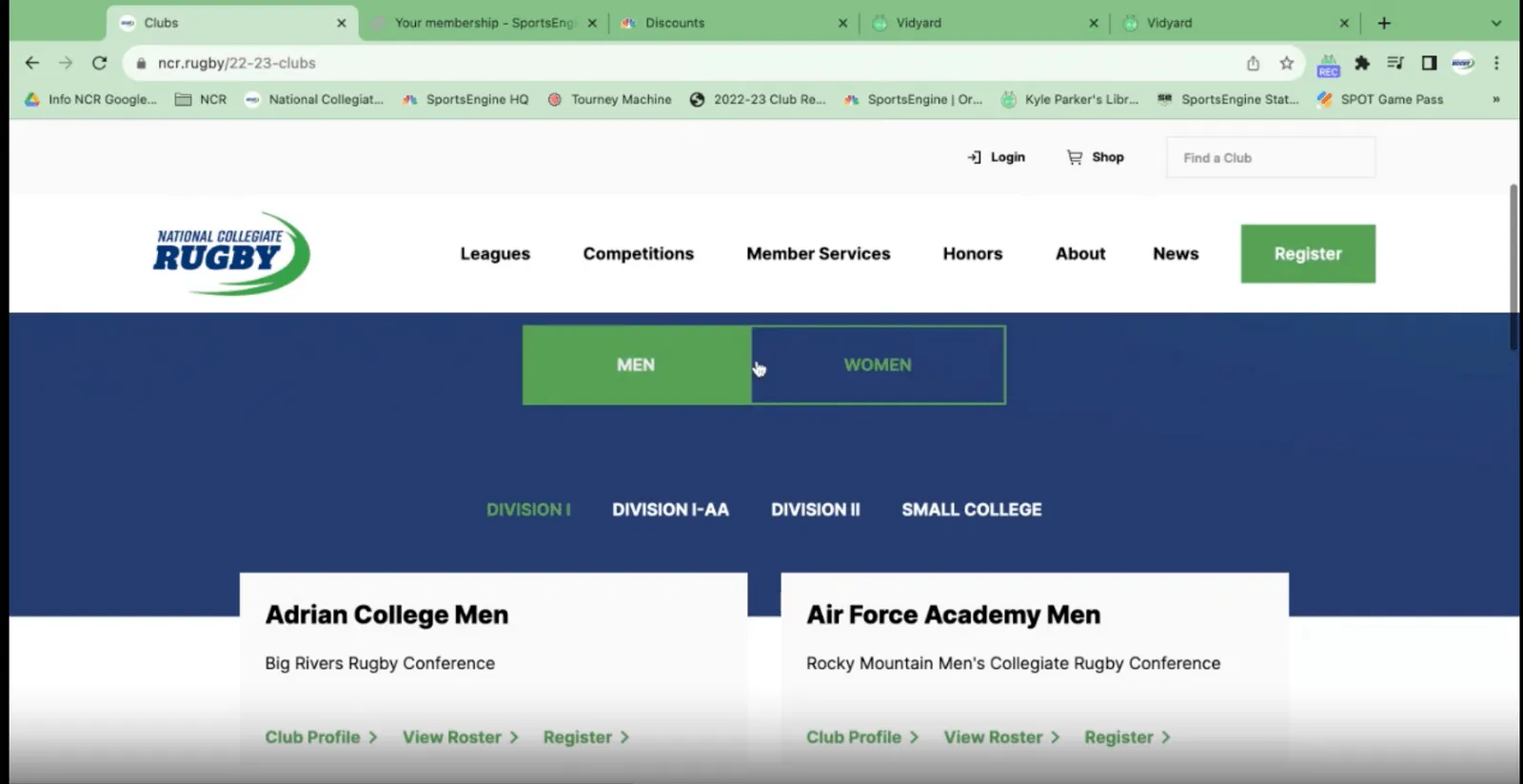This screenshot has height=784, width=1523.
Task: Close the Your membership tab
Action: pyautogui.click(x=592, y=23)
